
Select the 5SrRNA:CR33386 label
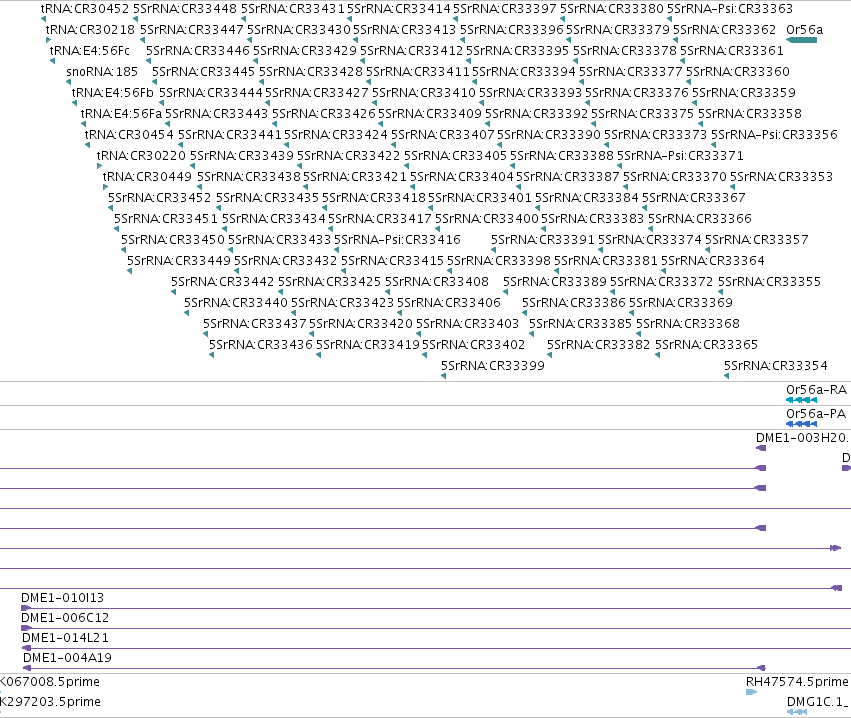[x=574, y=302]
